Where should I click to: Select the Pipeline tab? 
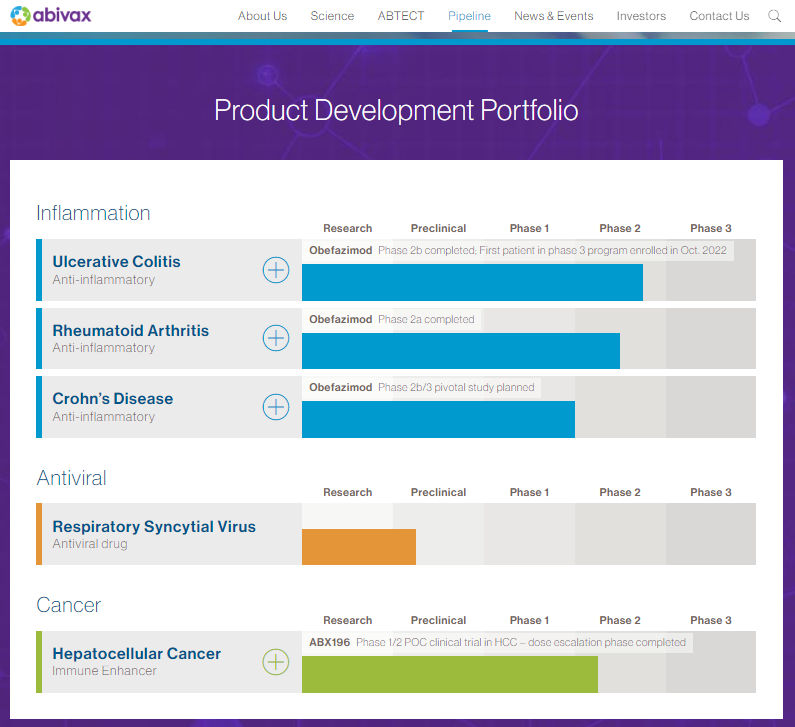[x=469, y=16]
